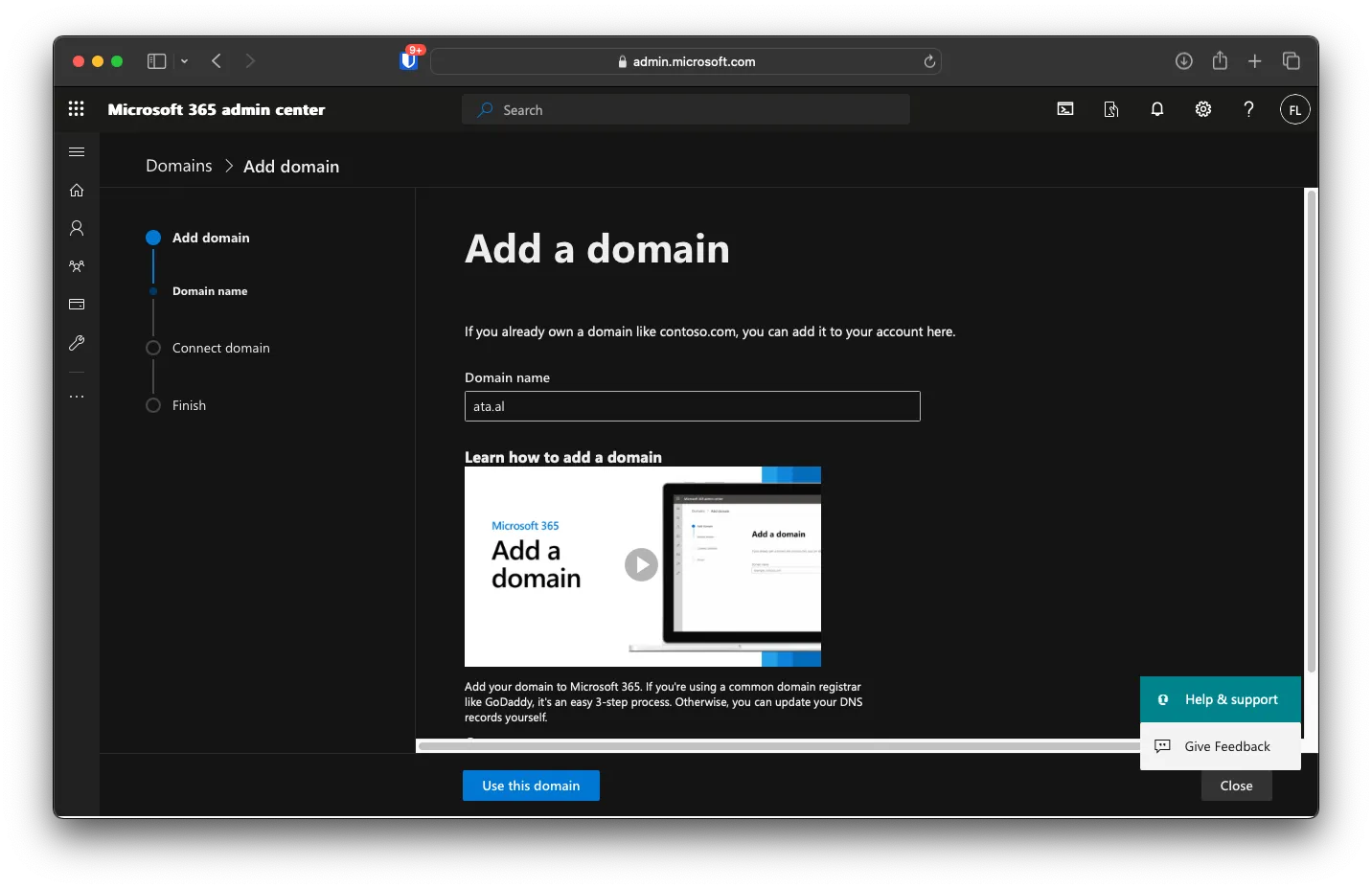Open settings gear in admin header

[x=1203, y=109]
